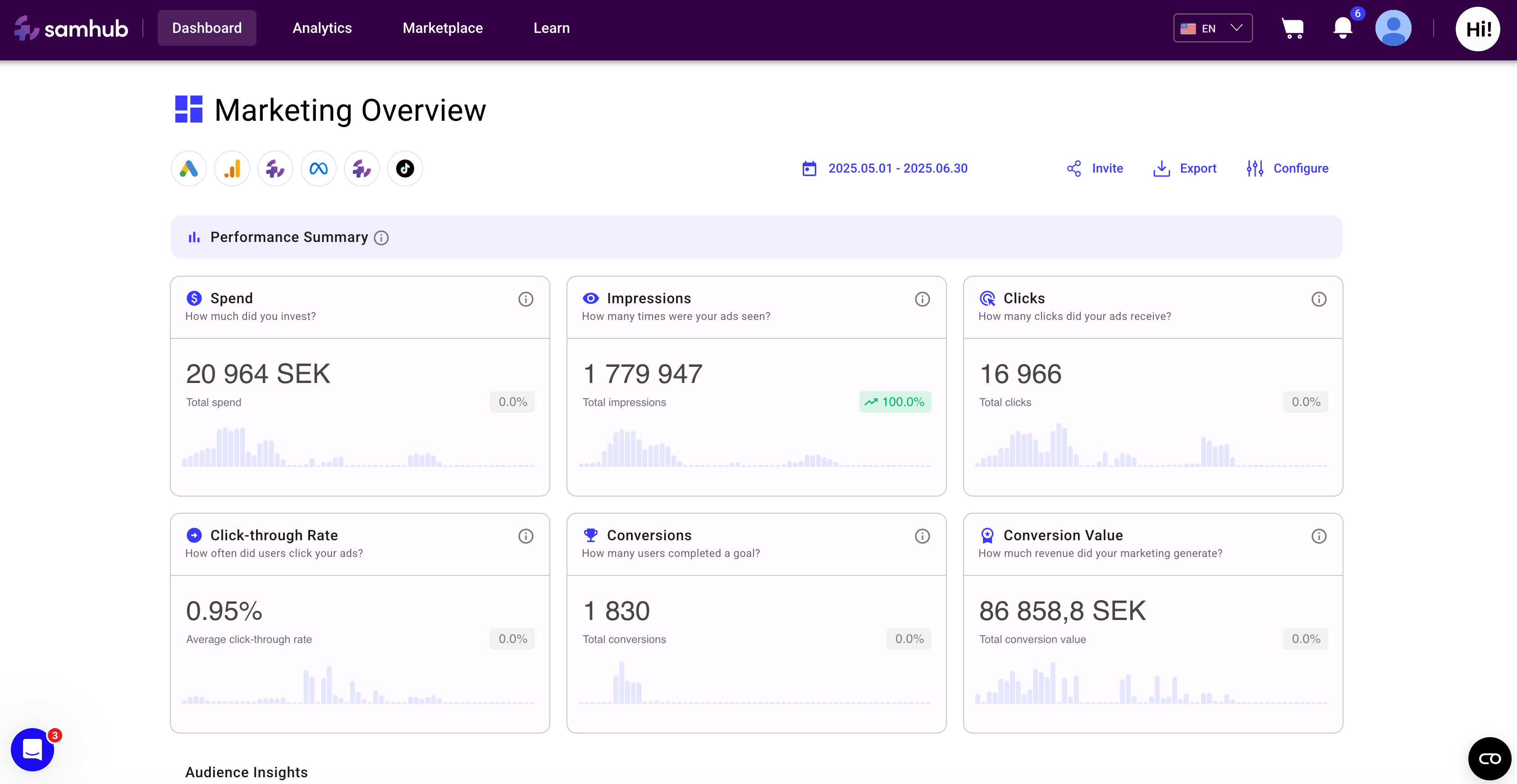Open the chat widget with 3 messages
The image size is (1517, 784).
click(32, 749)
